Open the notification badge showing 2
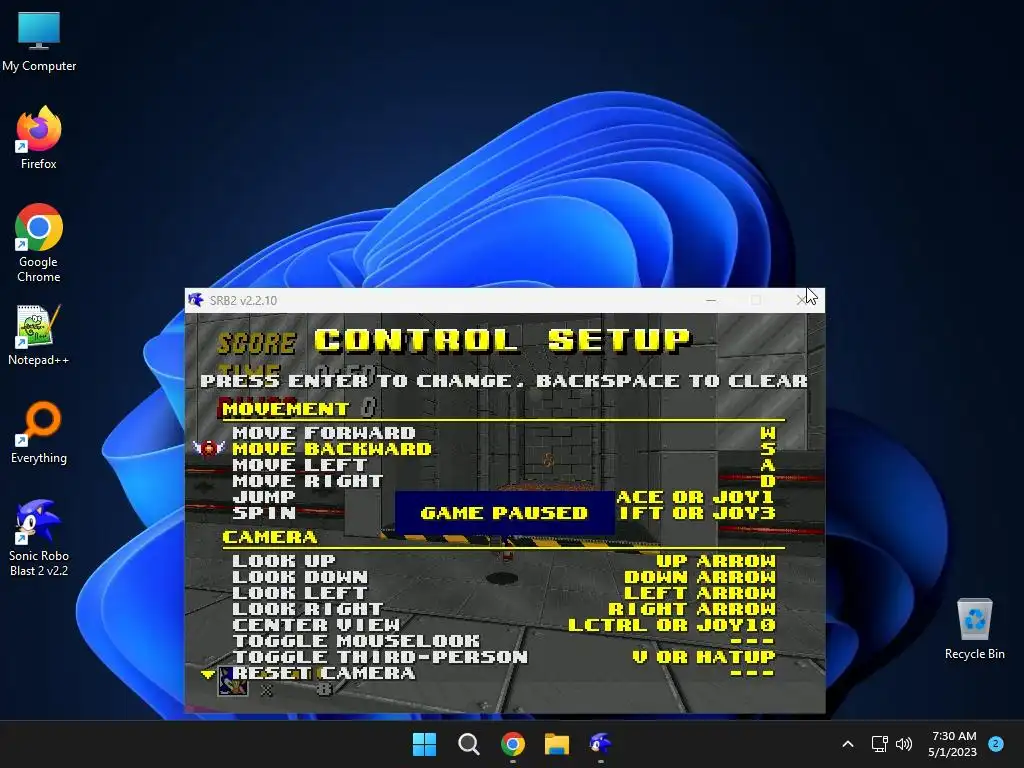Image resolution: width=1024 pixels, height=768 pixels. (x=996, y=743)
